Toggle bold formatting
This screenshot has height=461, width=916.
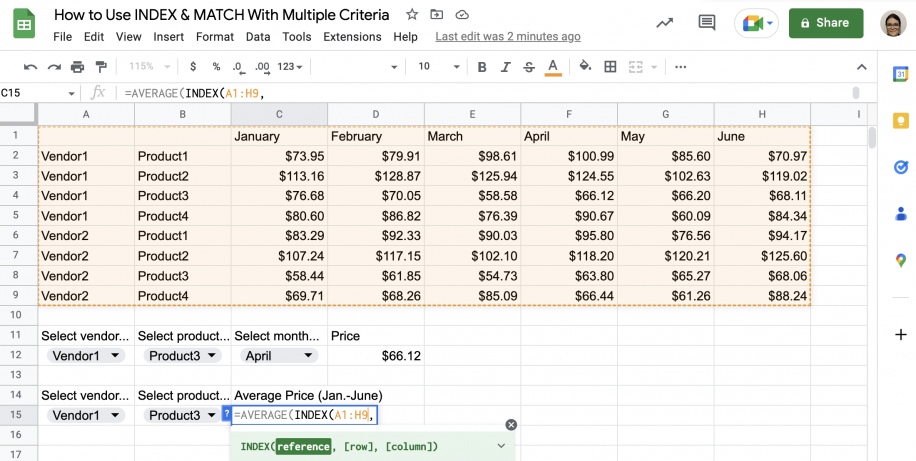482,67
